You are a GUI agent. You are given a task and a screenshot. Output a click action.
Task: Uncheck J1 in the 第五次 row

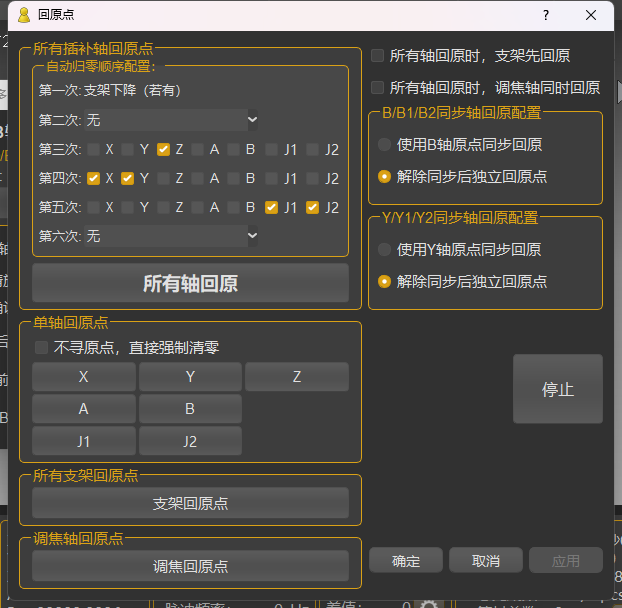[271, 207]
